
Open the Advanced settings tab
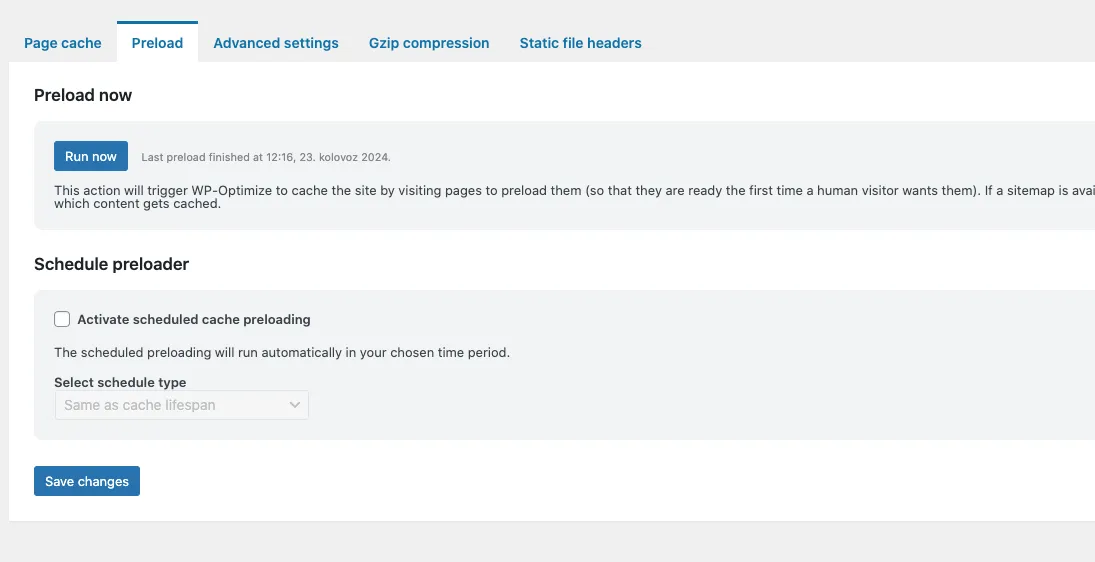pos(276,43)
